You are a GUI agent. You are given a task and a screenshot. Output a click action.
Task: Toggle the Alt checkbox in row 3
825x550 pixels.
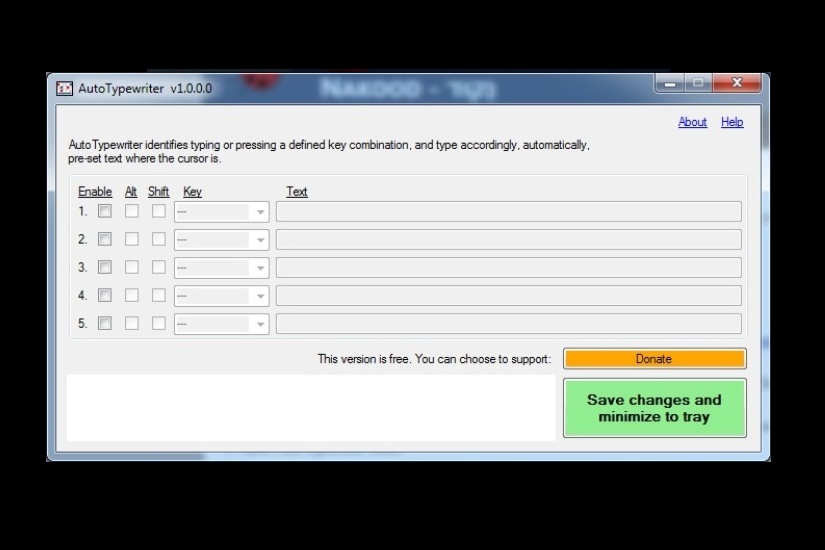point(132,267)
